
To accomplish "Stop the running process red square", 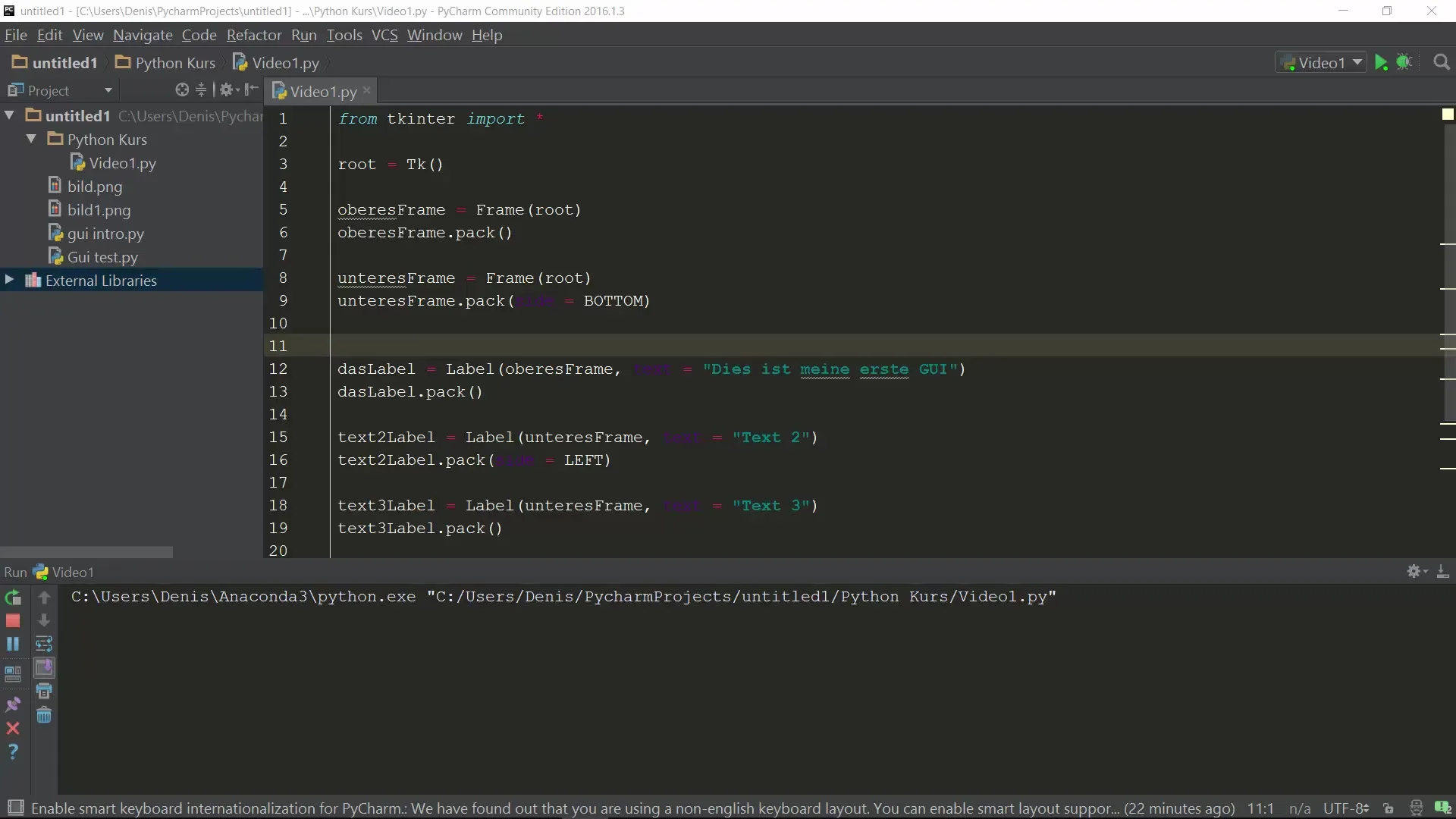I will (x=13, y=621).
